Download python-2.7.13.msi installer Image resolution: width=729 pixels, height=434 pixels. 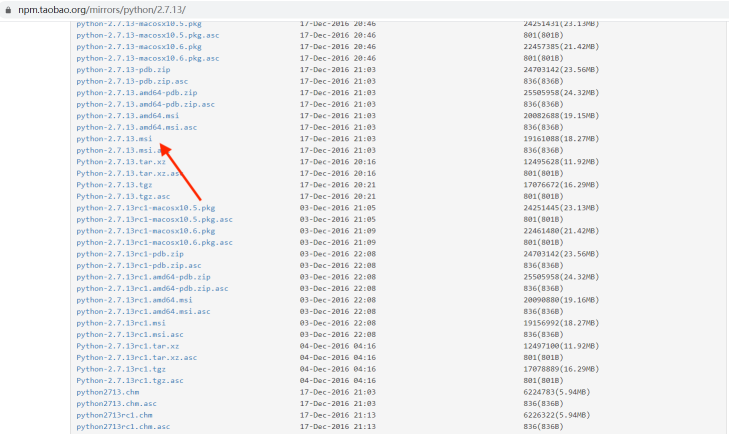[114, 139]
